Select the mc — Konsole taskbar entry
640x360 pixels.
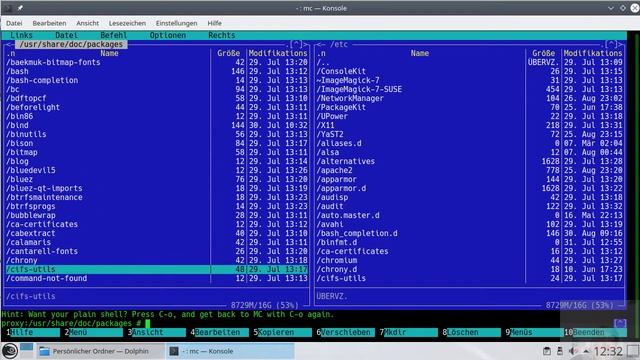(x=230, y=351)
